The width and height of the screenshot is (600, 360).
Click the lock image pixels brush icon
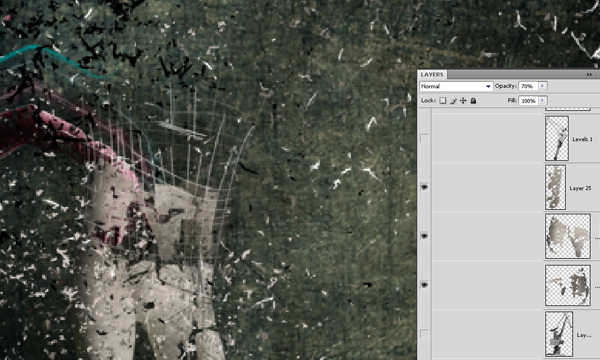pyautogui.click(x=453, y=101)
